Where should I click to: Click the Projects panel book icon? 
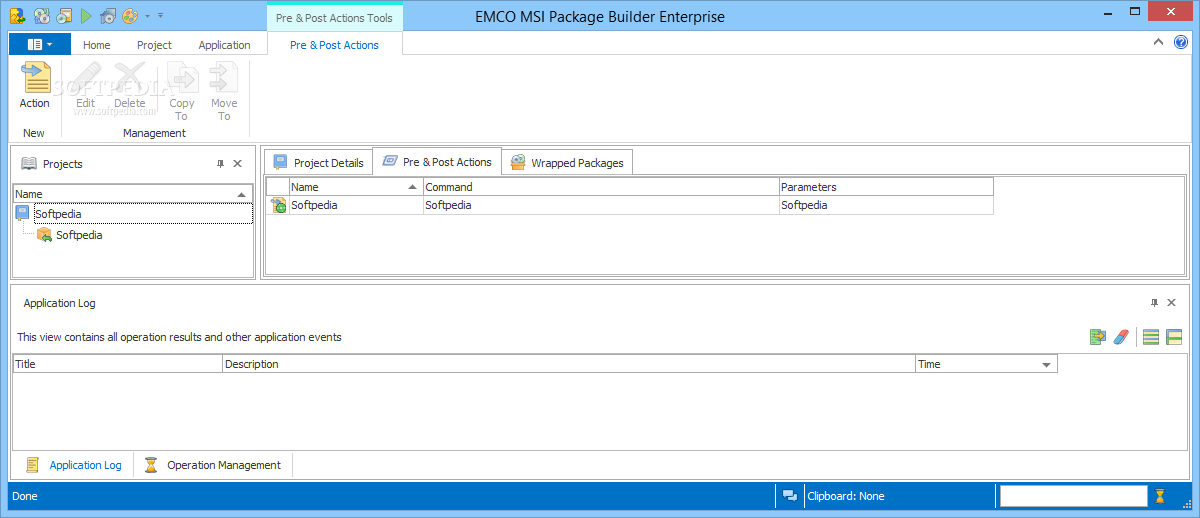(x=29, y=164)
